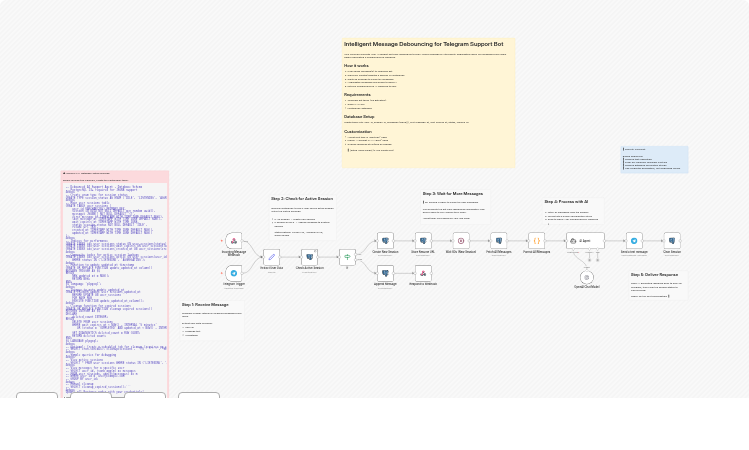Select the Append Message Postgres node
749x450 pixels.
(x=385, y=273)
